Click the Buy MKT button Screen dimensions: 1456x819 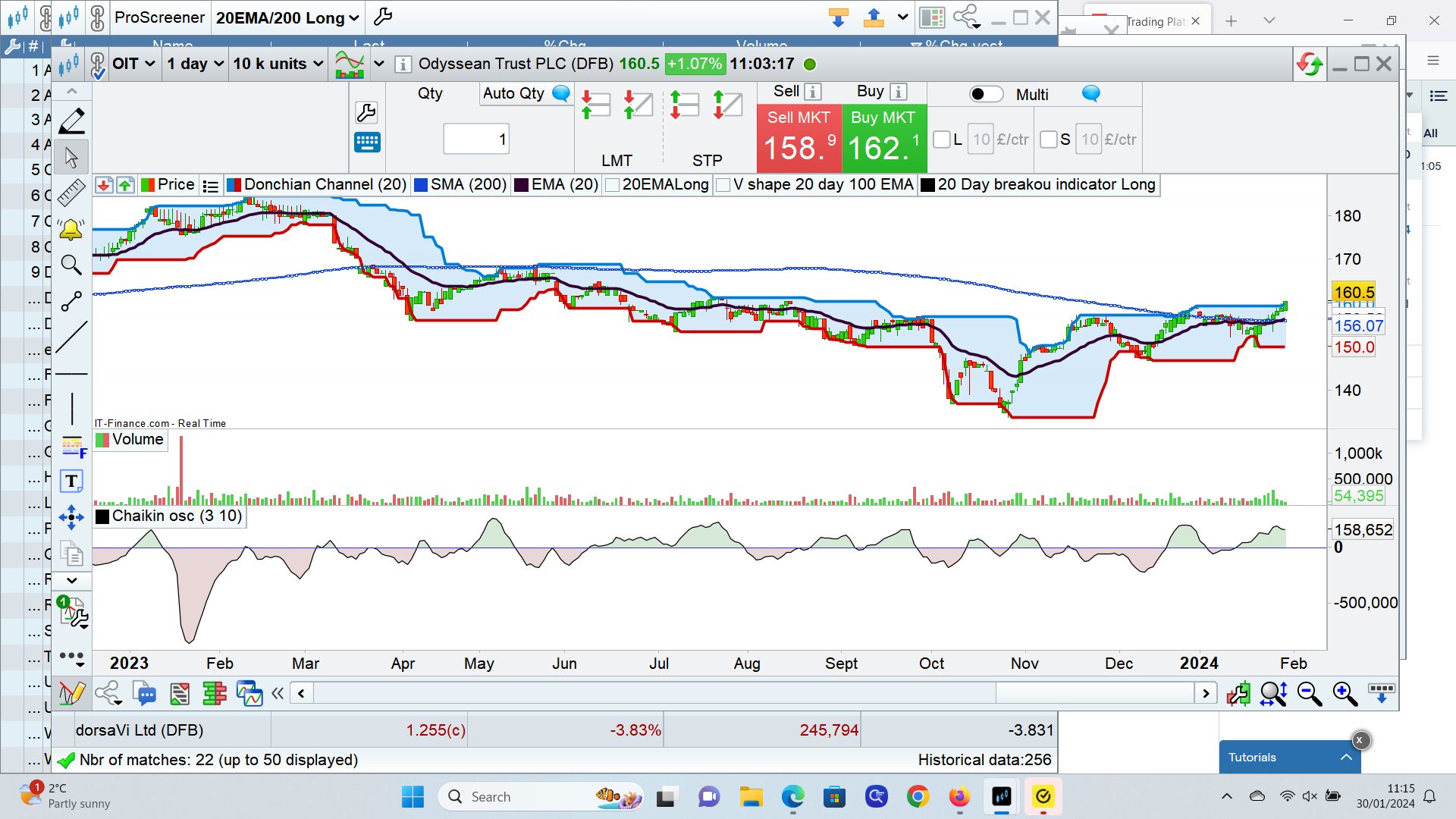883,138
